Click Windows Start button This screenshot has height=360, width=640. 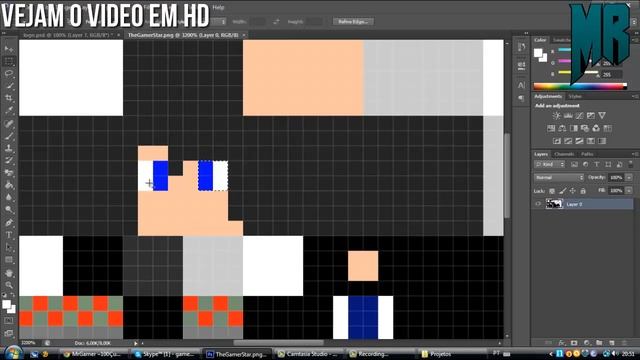click(13, 353)
